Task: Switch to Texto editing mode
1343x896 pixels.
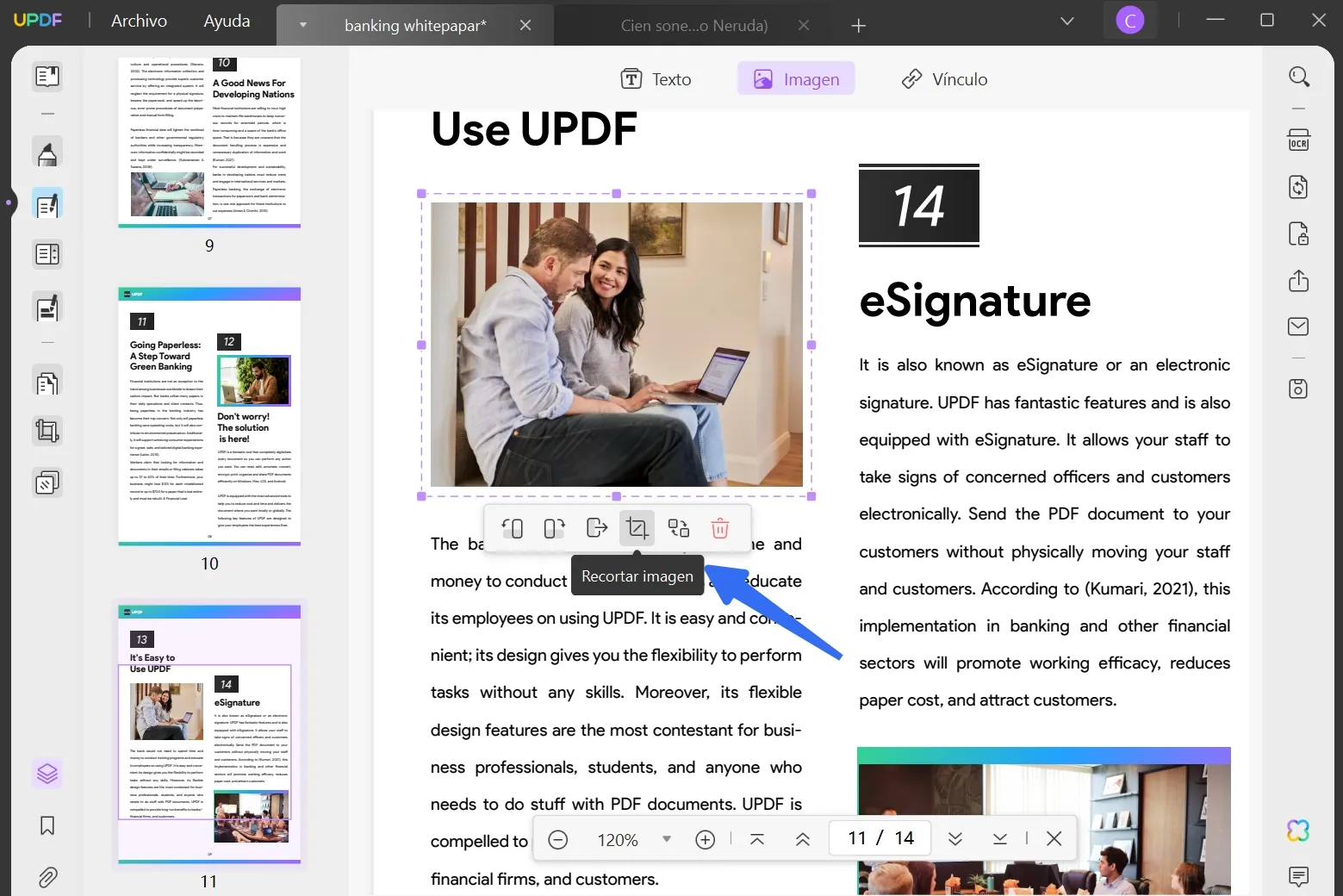Action: pos(656,79)
